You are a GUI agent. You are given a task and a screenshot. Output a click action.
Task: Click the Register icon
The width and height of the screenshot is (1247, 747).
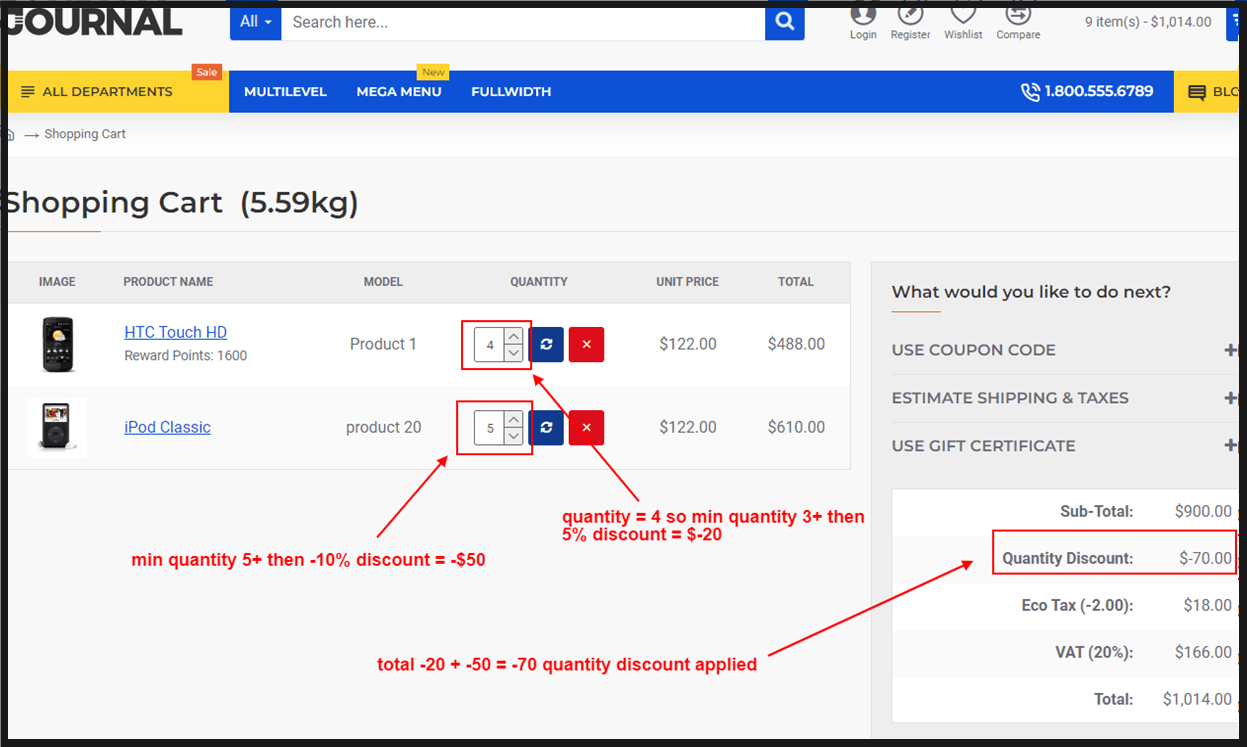pos(909,17)
